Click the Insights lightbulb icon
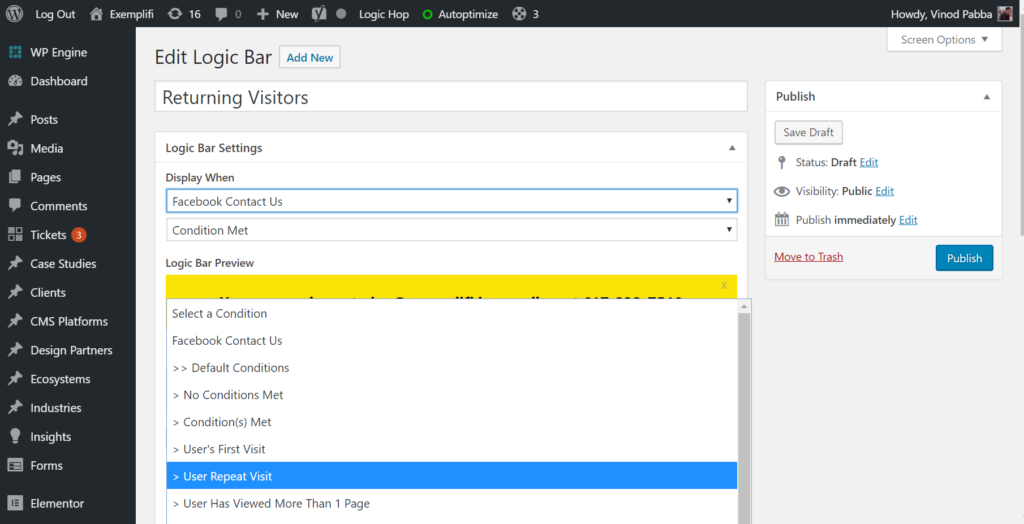The height and width of the screenshot is (524, 1024). (x=15, y=436)
